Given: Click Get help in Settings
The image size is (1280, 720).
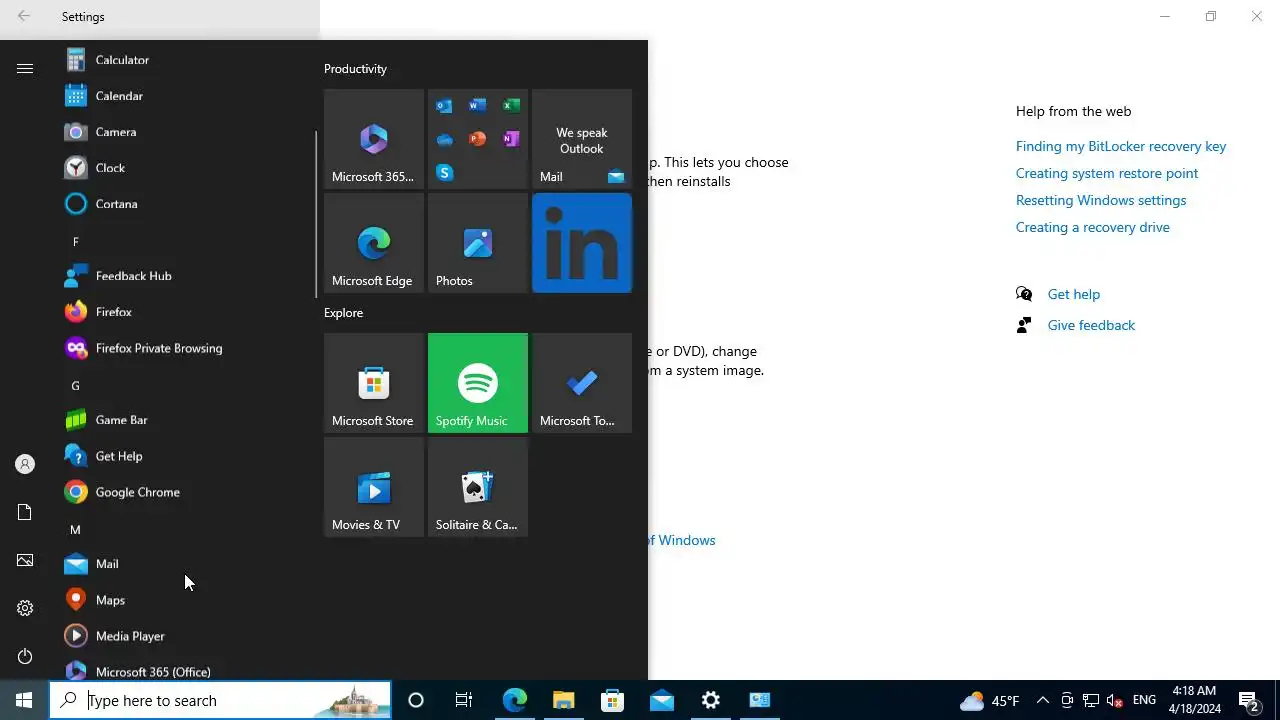Looking at the screenshot, I should pyautogui.click(x=1074, y=294).
